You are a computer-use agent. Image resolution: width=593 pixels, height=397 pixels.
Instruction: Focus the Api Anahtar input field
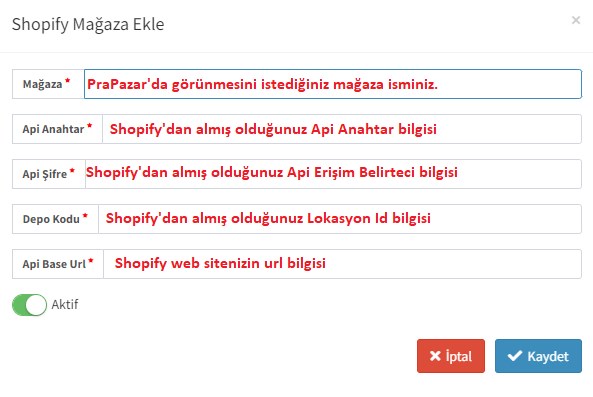[342, 129]
